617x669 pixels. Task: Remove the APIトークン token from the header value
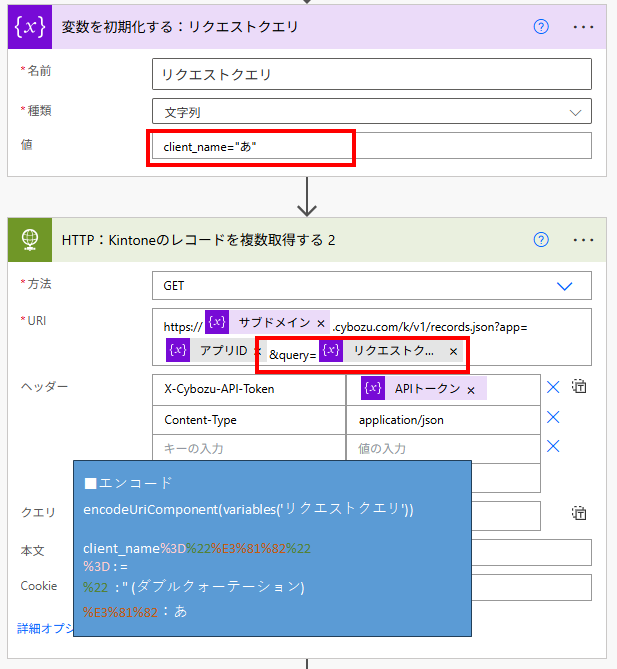click(x=471, y=390)
